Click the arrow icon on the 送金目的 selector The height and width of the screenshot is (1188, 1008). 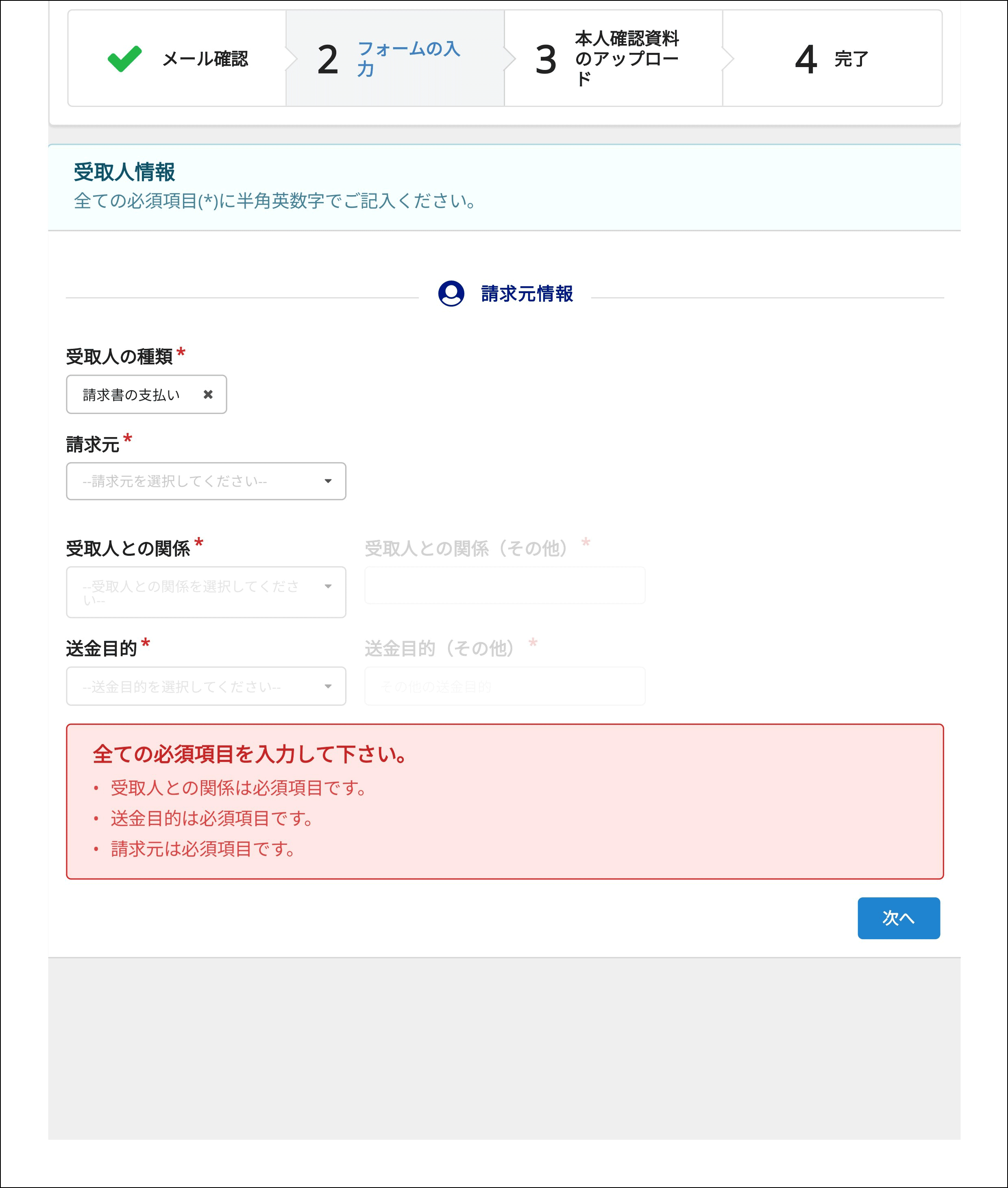pyautogui.click(x=329, y=686)
